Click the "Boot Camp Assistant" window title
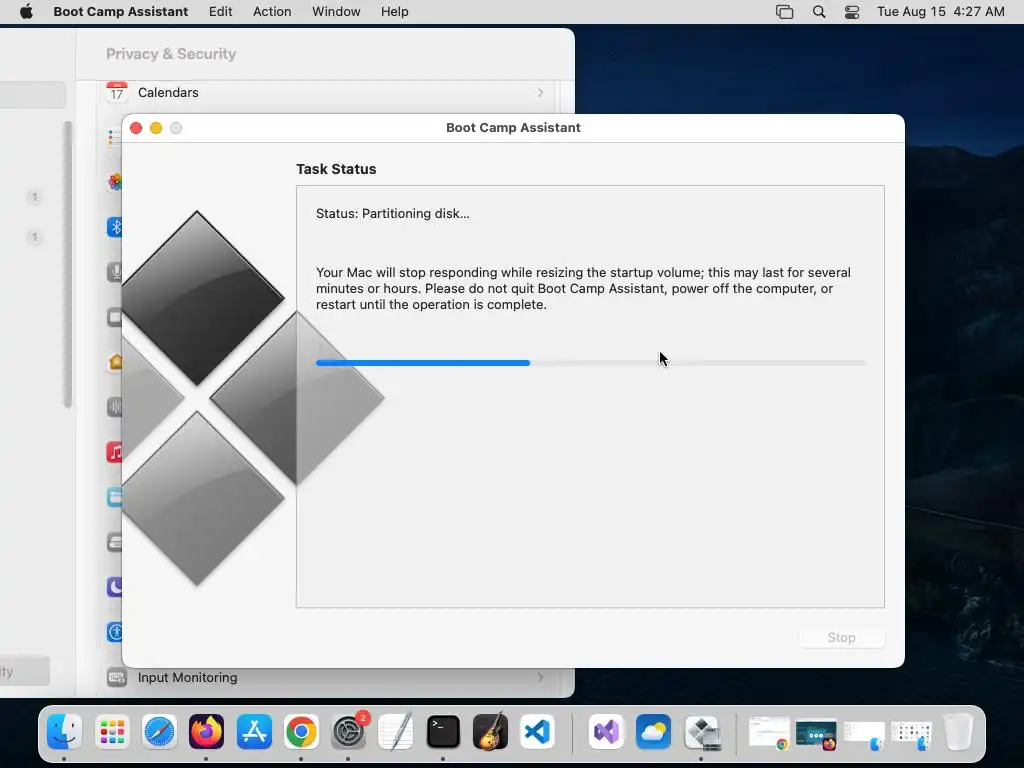This screenshot has height=768, width=1024. tap(513, 127)
